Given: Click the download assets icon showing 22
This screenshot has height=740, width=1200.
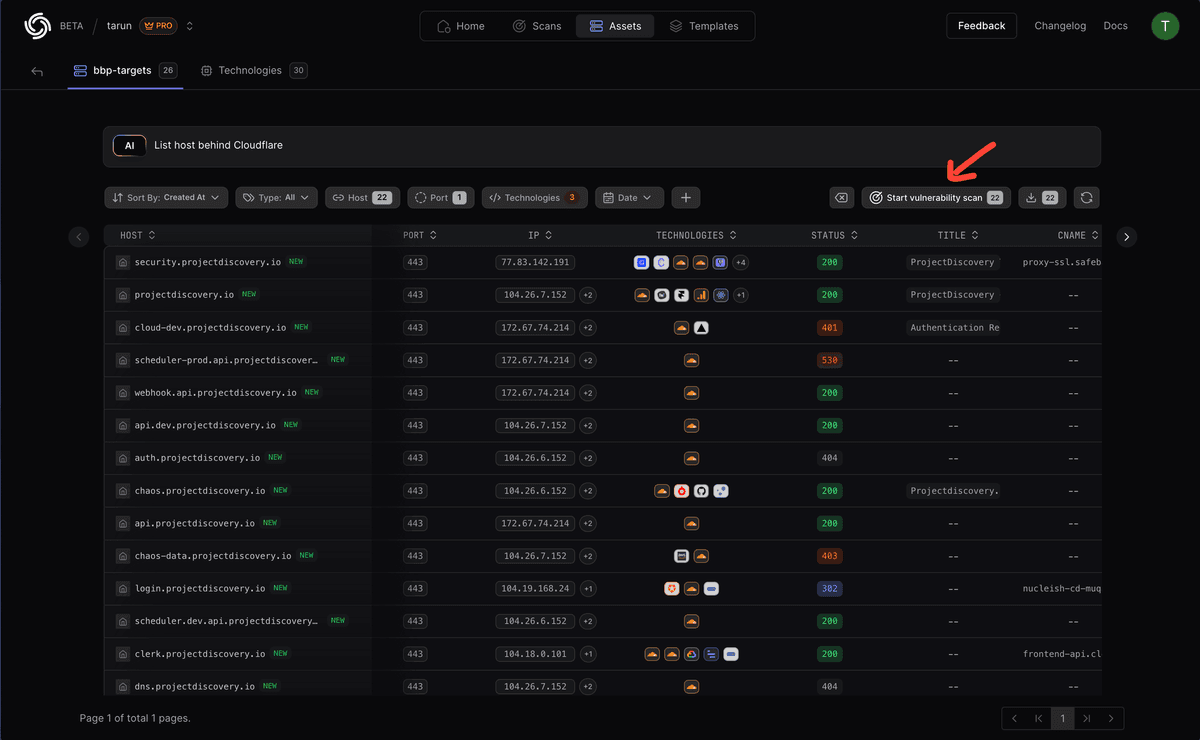Looking at the screenshot, I should (1041, 197).
